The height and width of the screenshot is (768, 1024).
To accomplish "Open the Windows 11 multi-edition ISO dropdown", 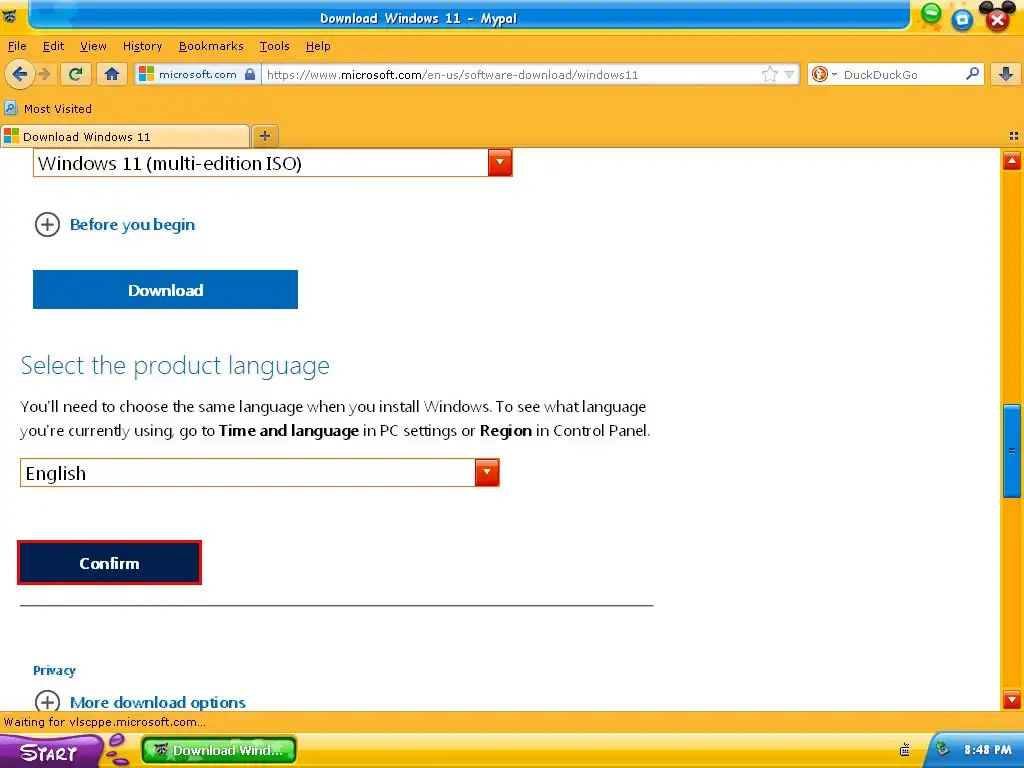I will coord(272,163).
